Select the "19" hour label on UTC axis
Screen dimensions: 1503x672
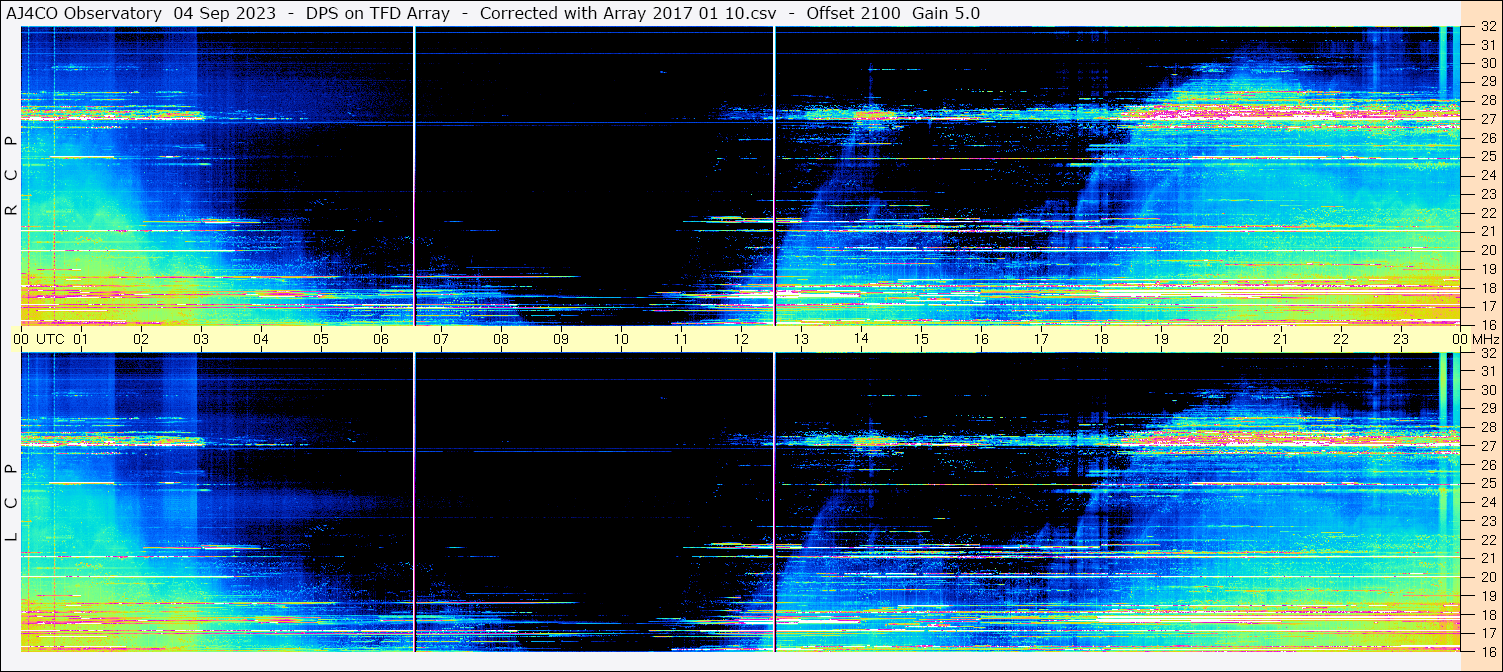coord(1161,339)
